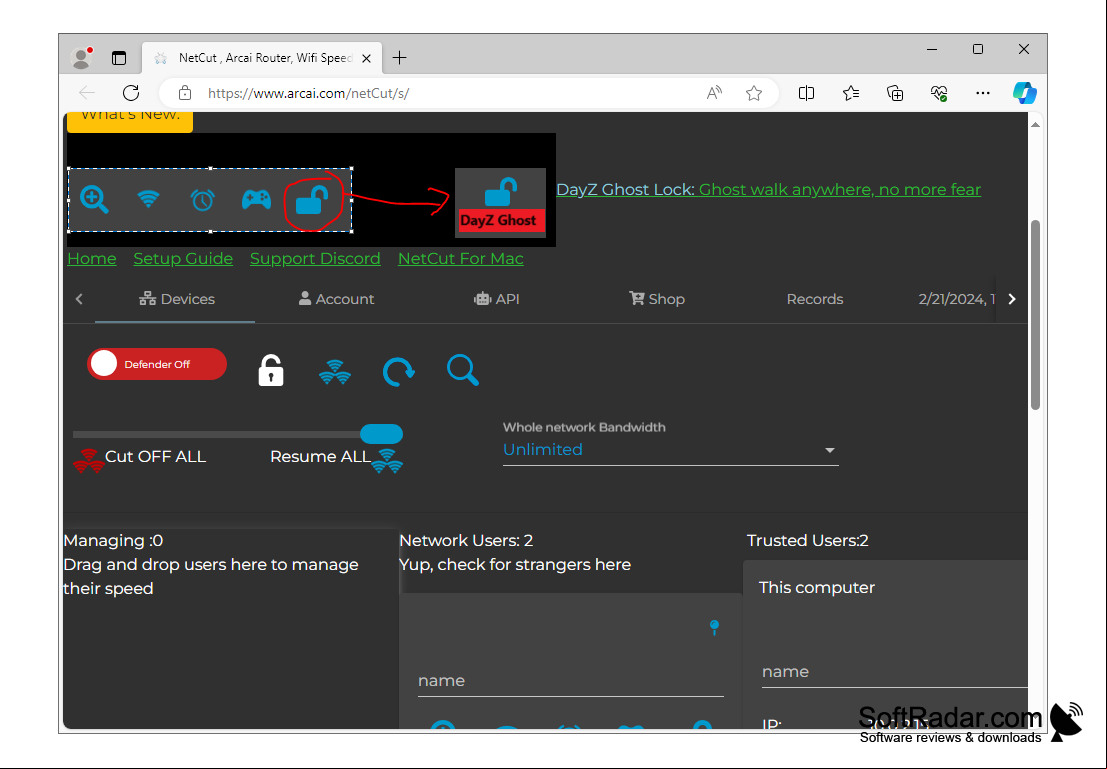1107x769 pixels.
Task: Click the blue wifi icon in toolbar
Action: click(x=335, y=371)
